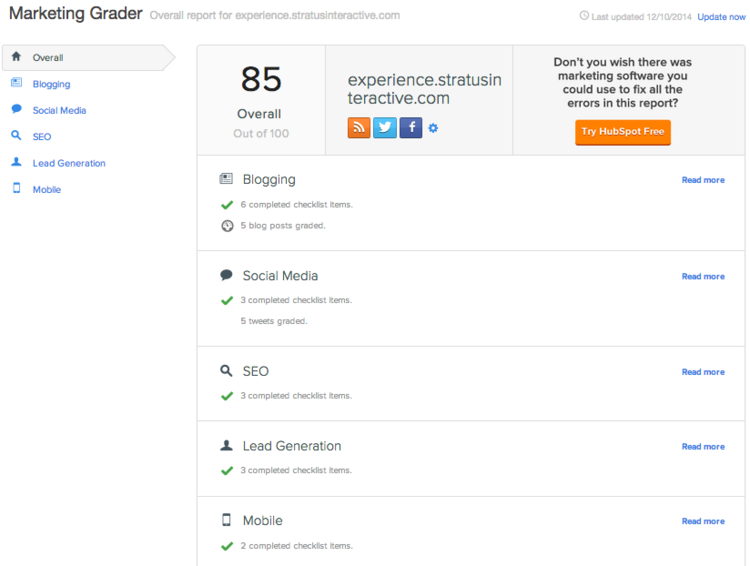
Task: Click the Blogging newspaper icon in sidebar
Action: [x=16, y=82]
